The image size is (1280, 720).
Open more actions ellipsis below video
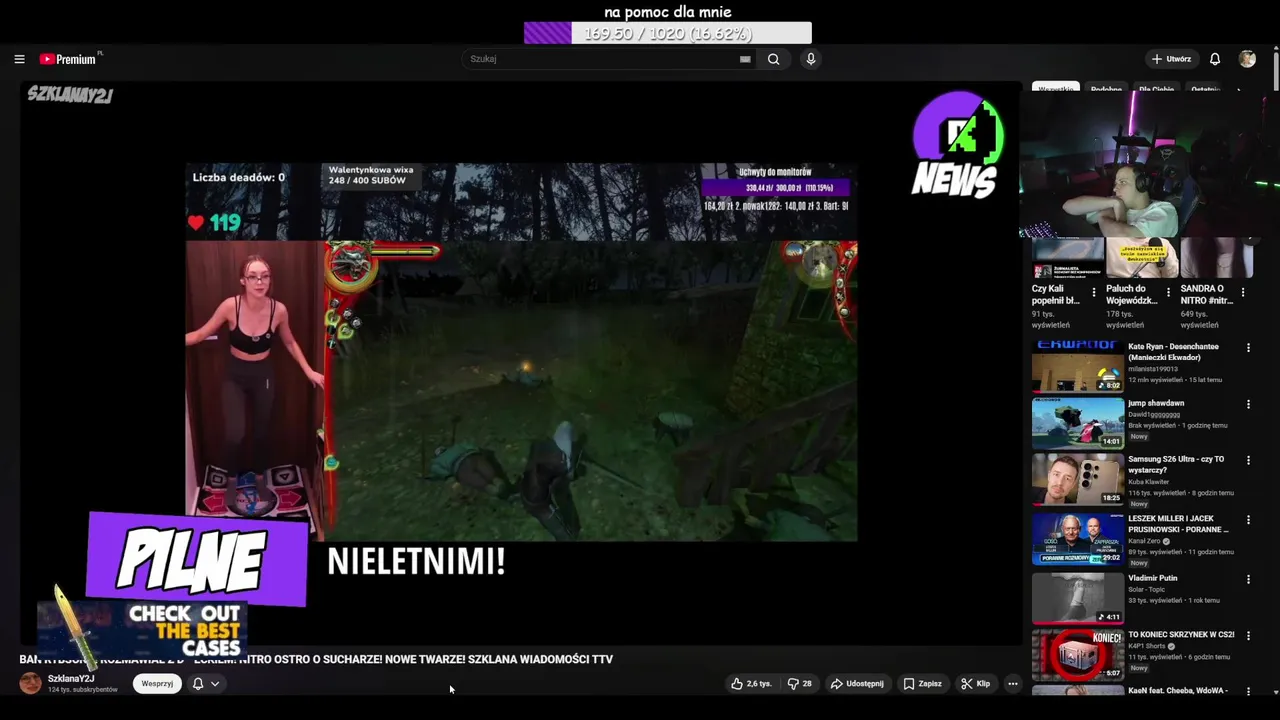pyautogui.click(x=1013, y=684)
